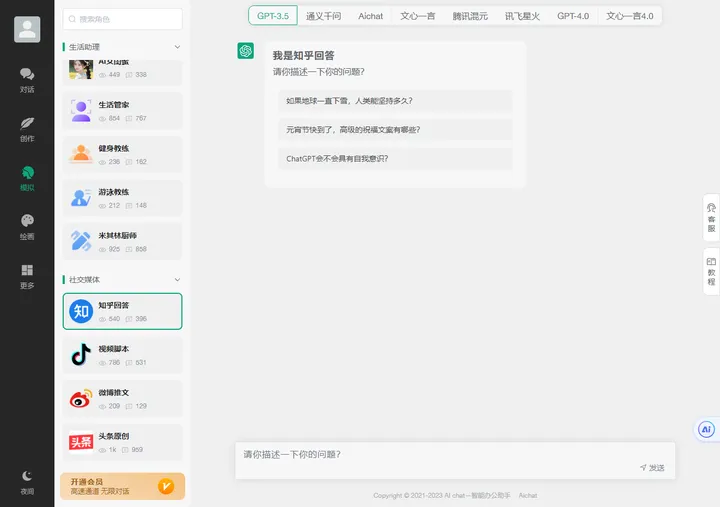This screenshot has height=507, width=720.
Task: Select the 微博推文 Weibo role card
Action: (123, 399)
